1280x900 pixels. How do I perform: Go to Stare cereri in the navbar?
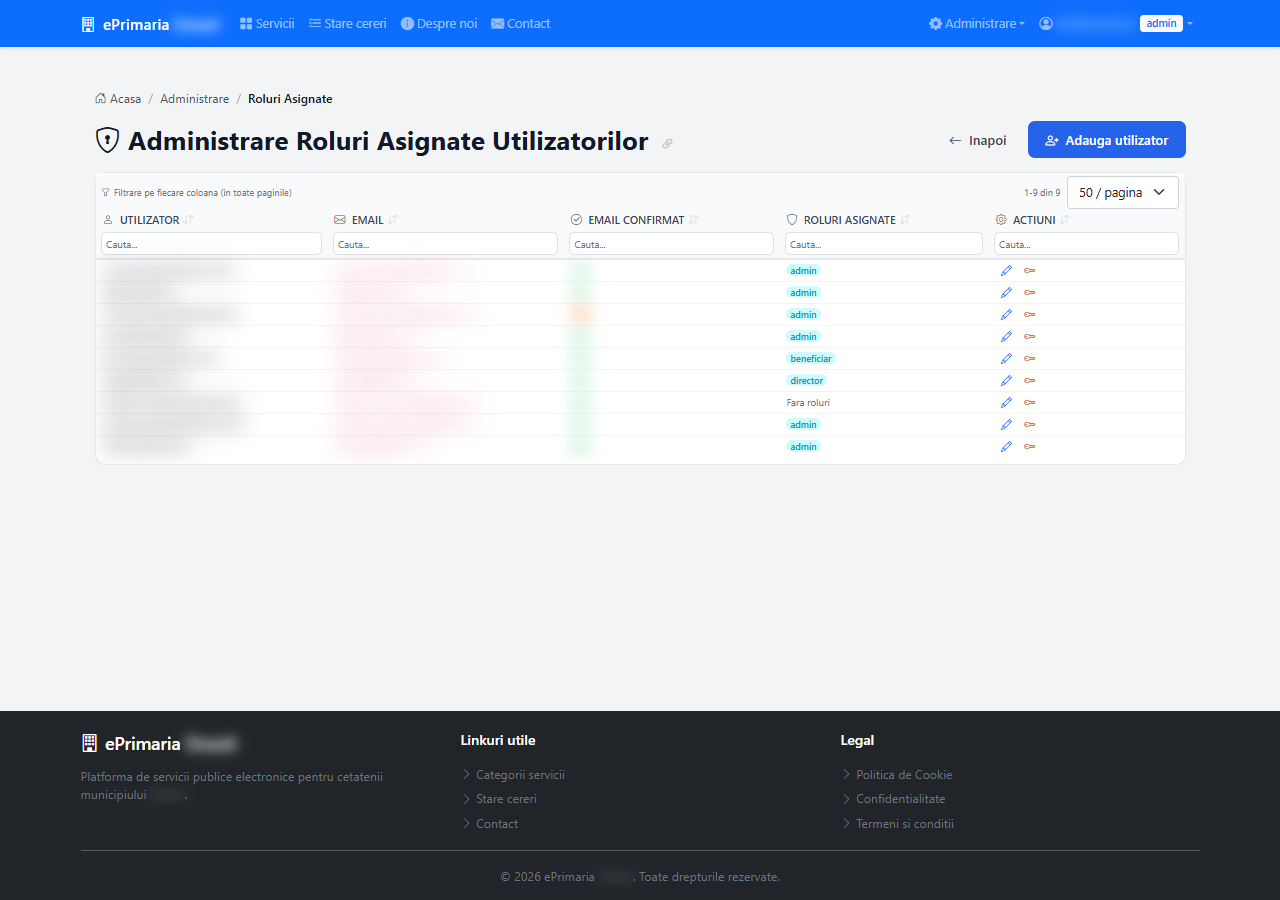coord(347,23)
